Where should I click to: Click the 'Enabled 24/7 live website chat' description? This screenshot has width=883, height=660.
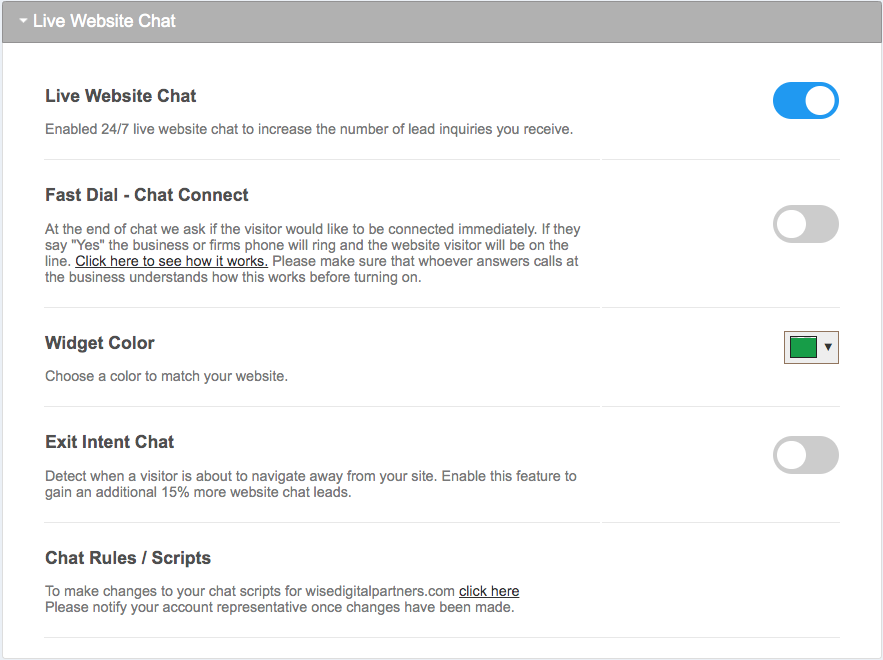click(x=309, y=129)
